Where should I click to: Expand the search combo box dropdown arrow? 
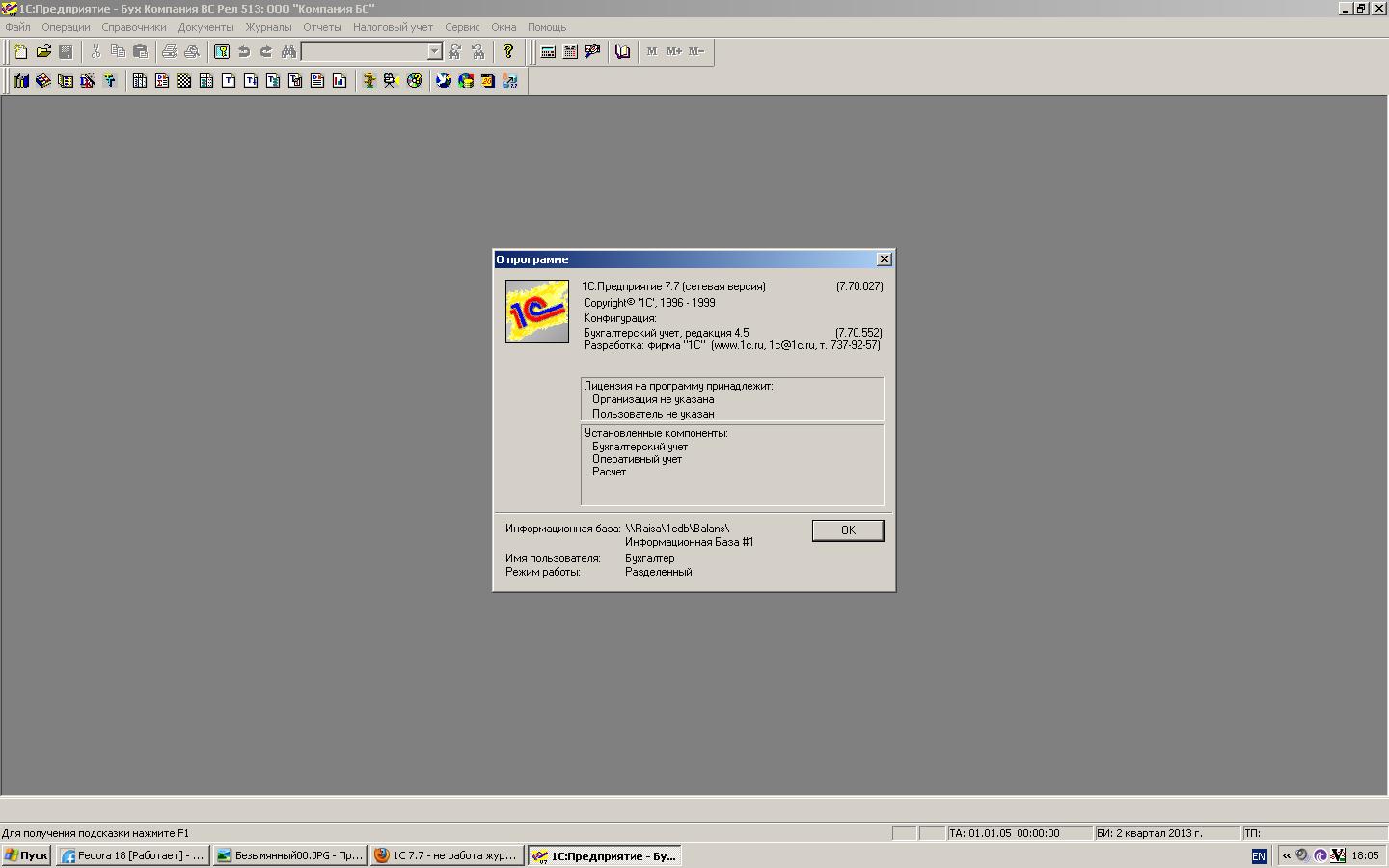click(x=434, y=52)
